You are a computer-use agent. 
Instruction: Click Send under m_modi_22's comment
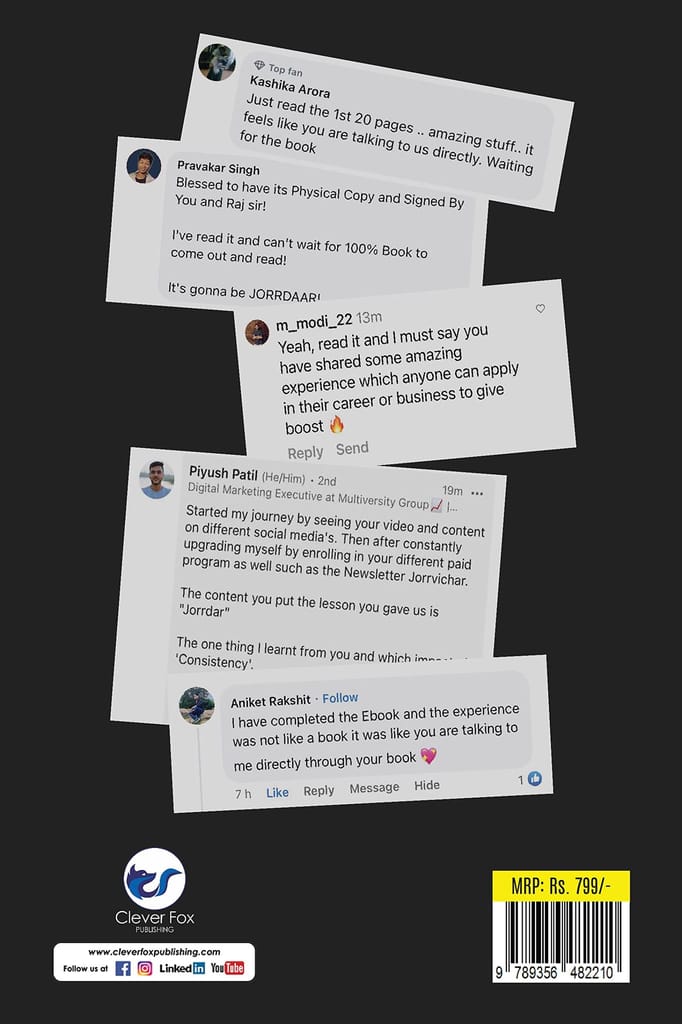(x=352, y=449)
